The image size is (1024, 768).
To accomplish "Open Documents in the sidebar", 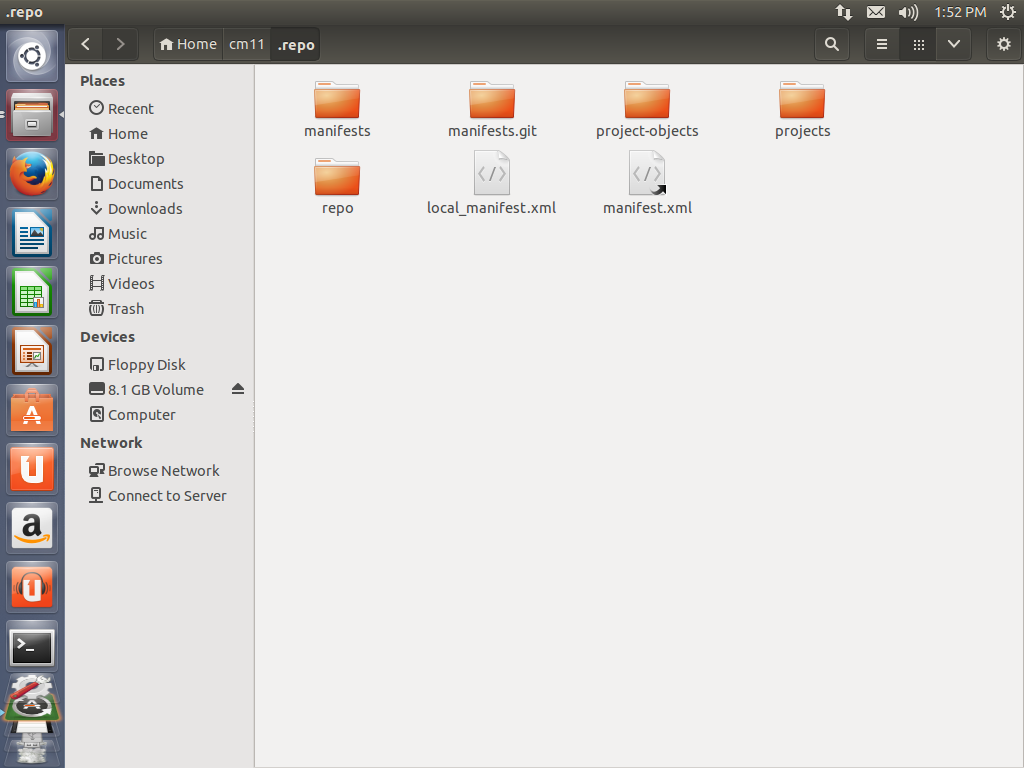I will (160, 184).
